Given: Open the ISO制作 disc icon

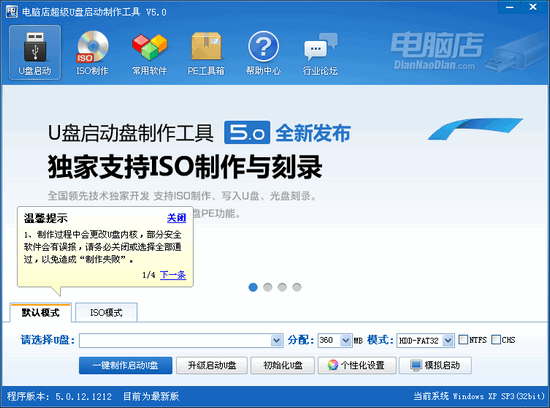Looking at the screenshot, I should pyautogui.click(x=92, y=53).
